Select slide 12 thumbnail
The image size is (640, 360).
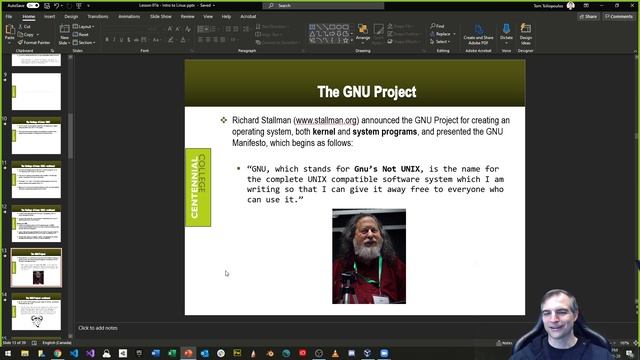pyautogui.click(x=36, y=224)
